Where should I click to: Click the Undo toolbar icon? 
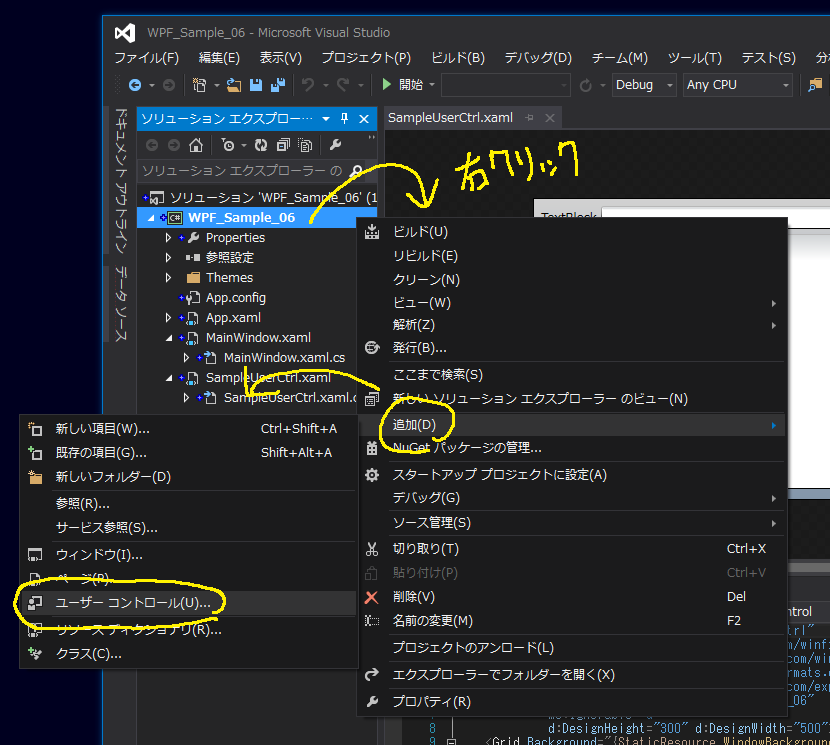tap(308, 85)
